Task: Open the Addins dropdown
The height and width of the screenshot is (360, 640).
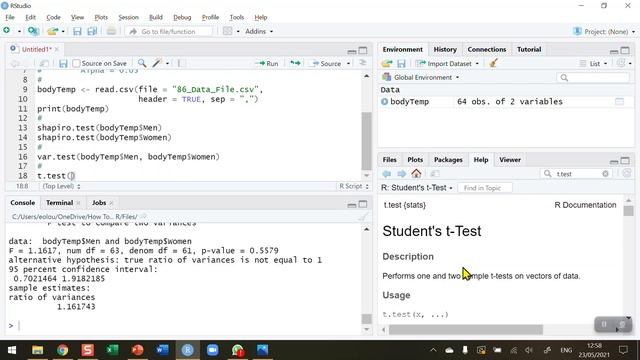Action: point(259,31)
